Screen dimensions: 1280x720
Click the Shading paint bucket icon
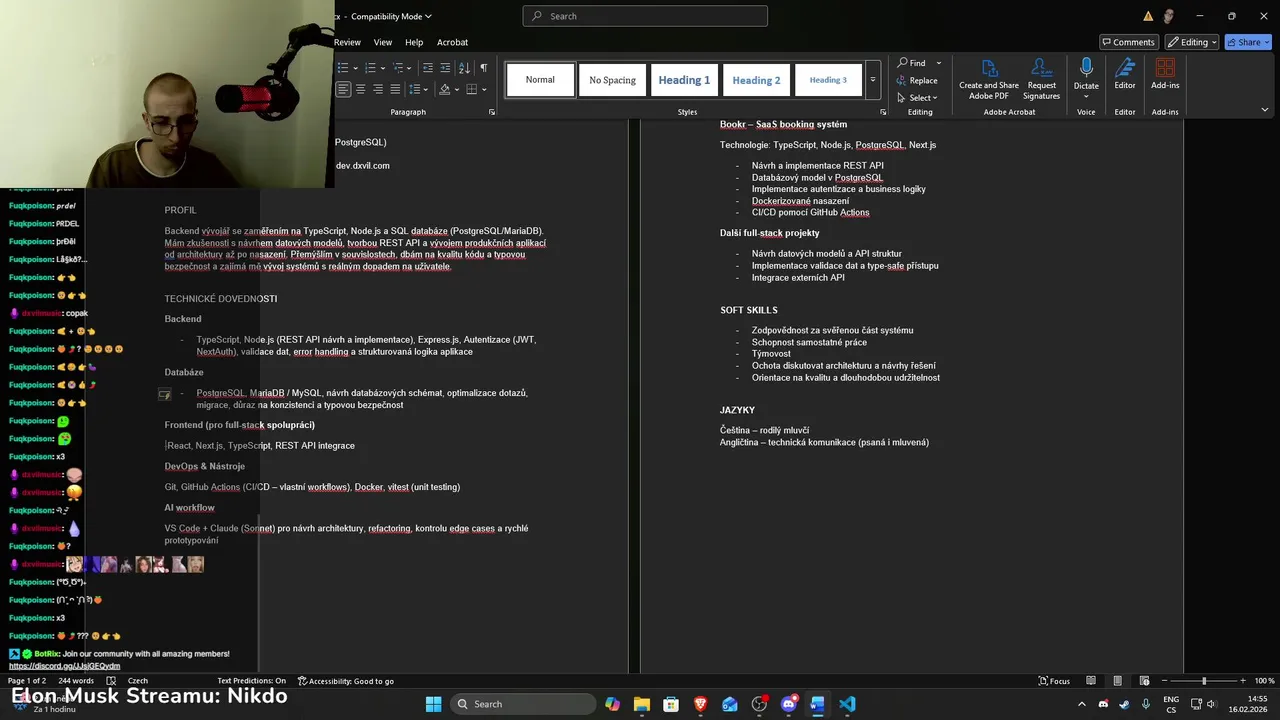pyautogui.click(x=445, y=89)
